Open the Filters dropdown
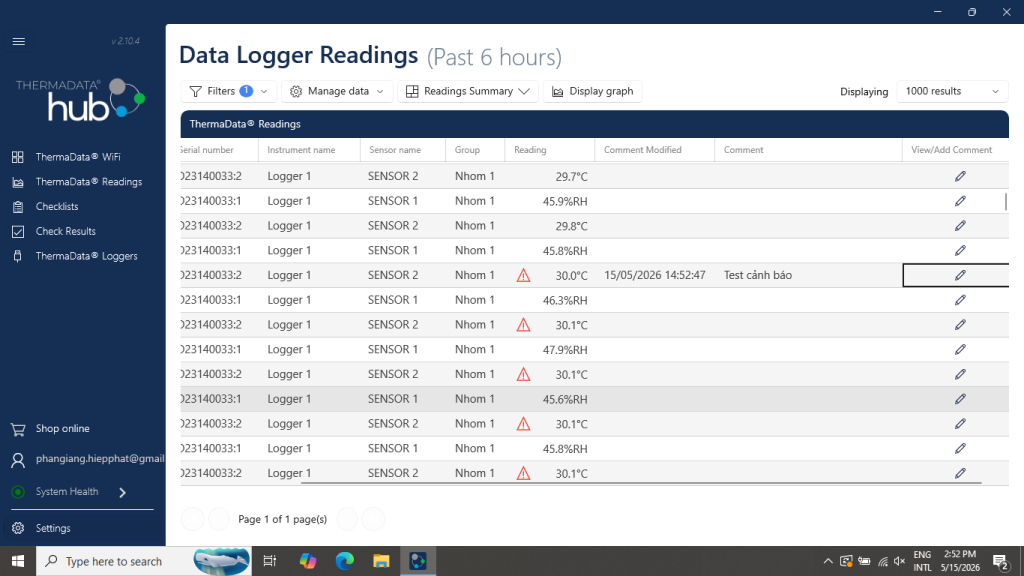 coord(229,91)
